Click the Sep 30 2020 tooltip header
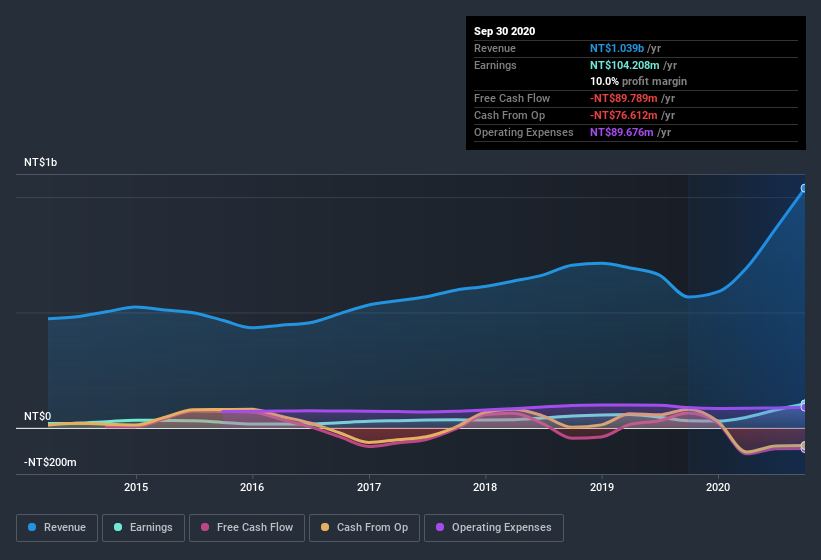The height and width of the screenshot is (560, 821). tap(505, 31)
